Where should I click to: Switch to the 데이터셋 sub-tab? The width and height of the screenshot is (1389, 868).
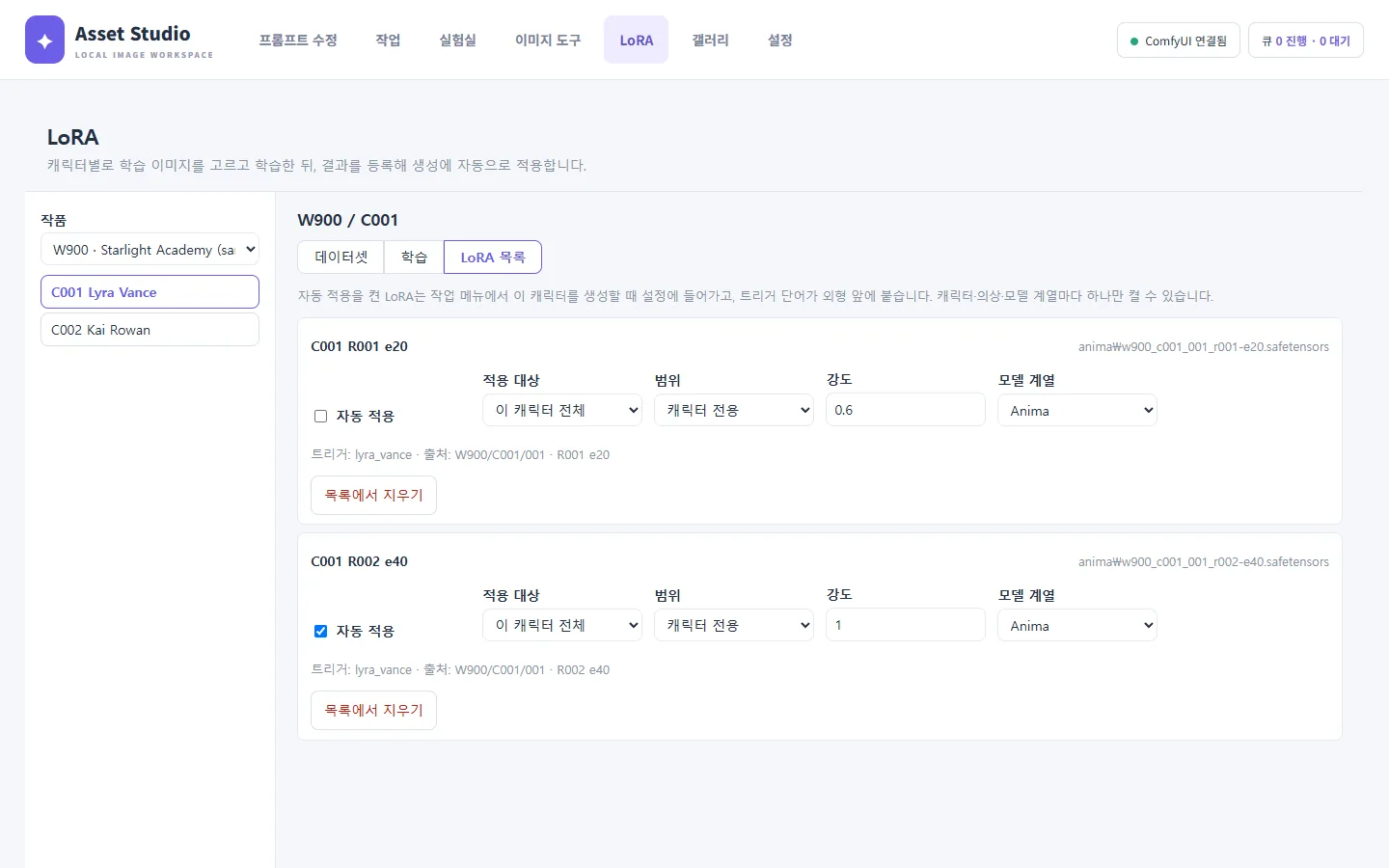click(340, 257)
